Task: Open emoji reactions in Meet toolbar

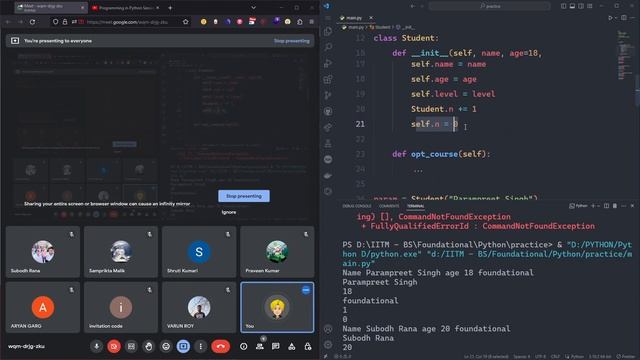Action: click(166, 347)
